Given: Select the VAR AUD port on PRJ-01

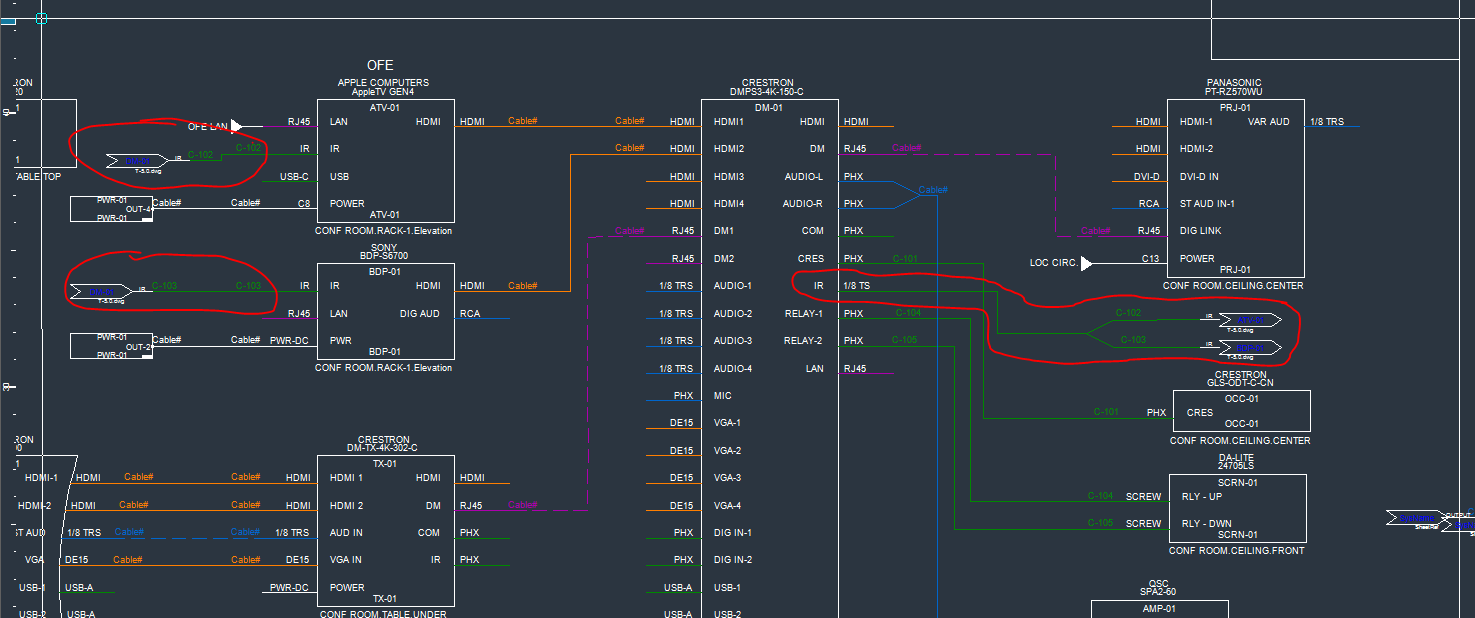Looking at the screenshot, I should 1269,122.
